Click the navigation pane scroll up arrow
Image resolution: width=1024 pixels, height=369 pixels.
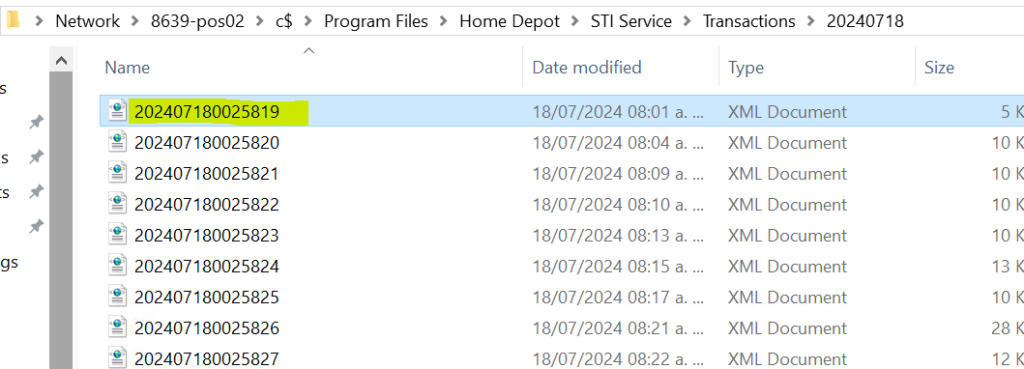tap(61, 61)
